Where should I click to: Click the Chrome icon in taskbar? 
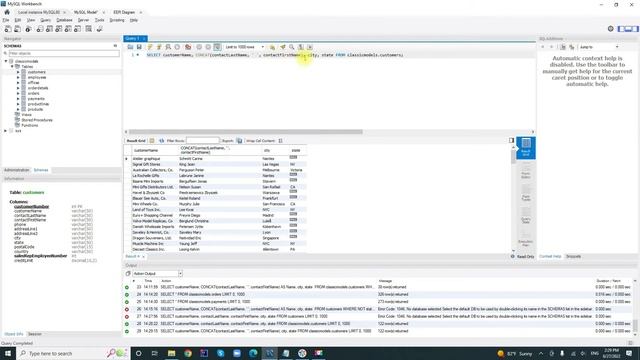[188, 353]
